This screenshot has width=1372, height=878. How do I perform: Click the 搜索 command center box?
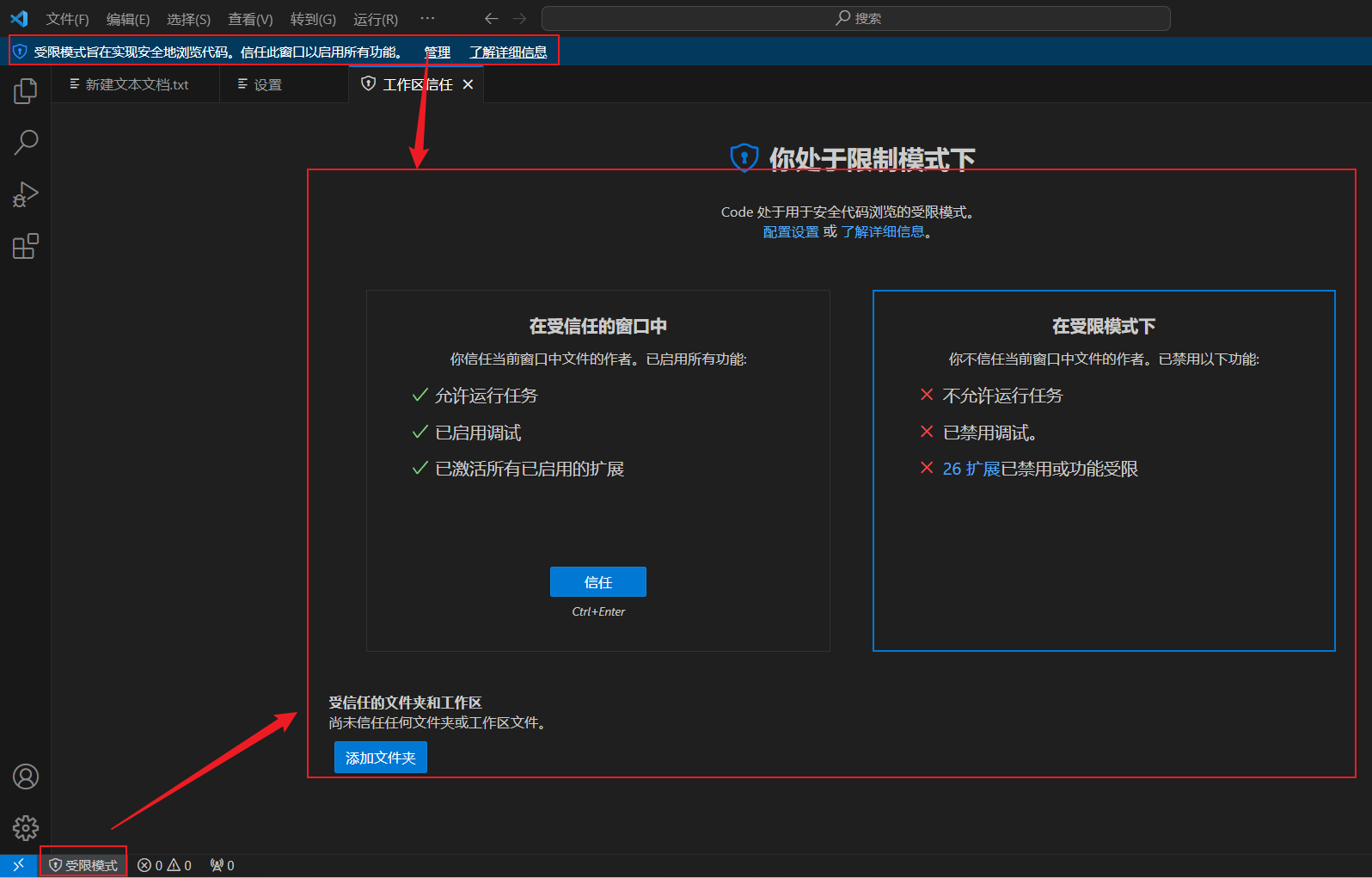click(856, 18)
